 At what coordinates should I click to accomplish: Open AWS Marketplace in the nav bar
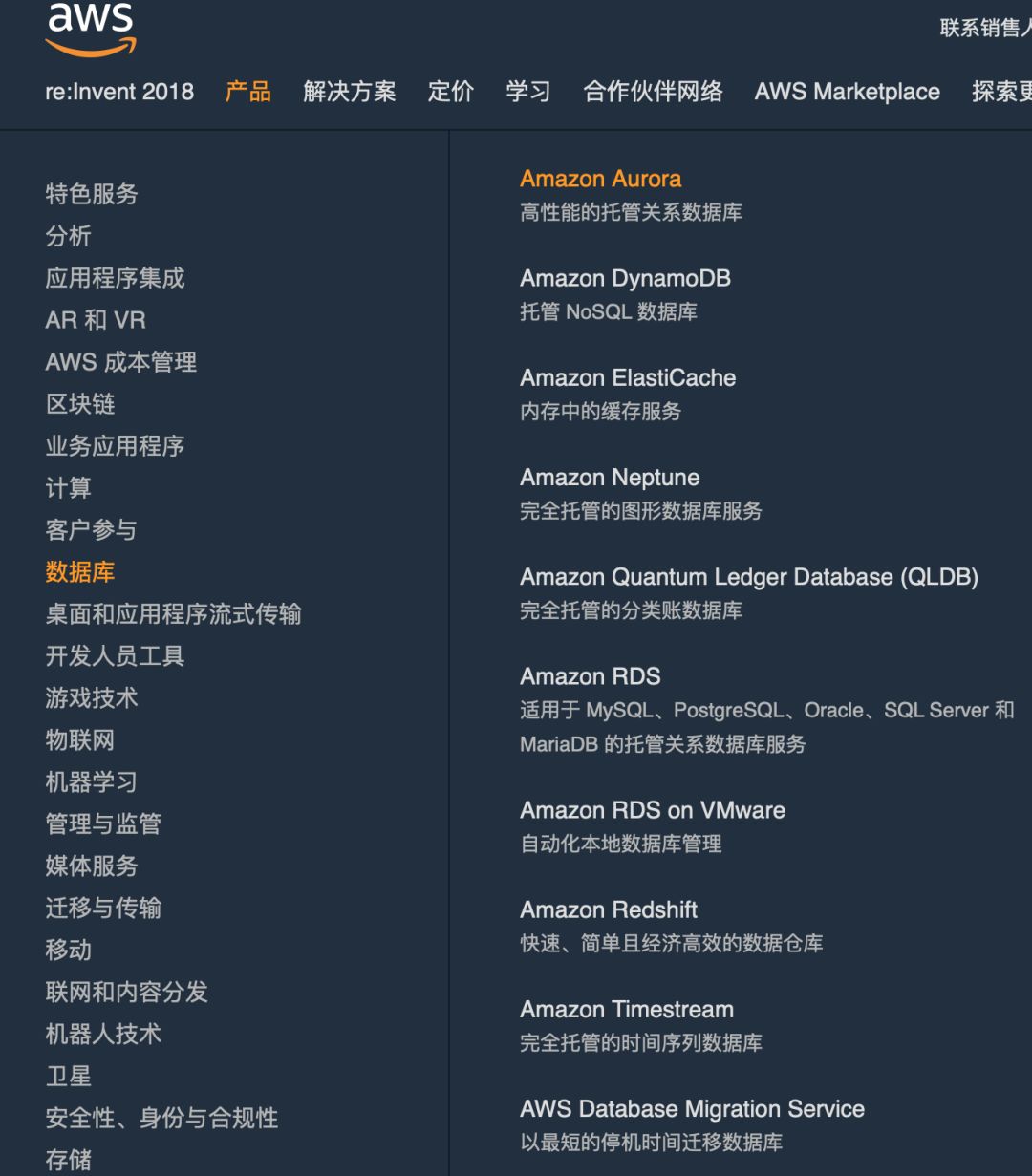848,92
